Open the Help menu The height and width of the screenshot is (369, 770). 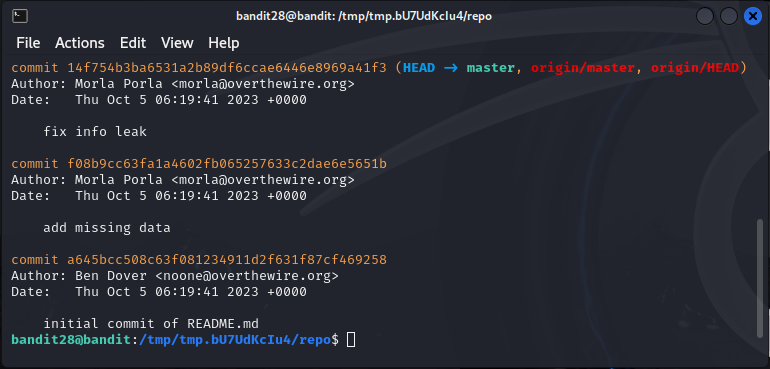point(223,43)
